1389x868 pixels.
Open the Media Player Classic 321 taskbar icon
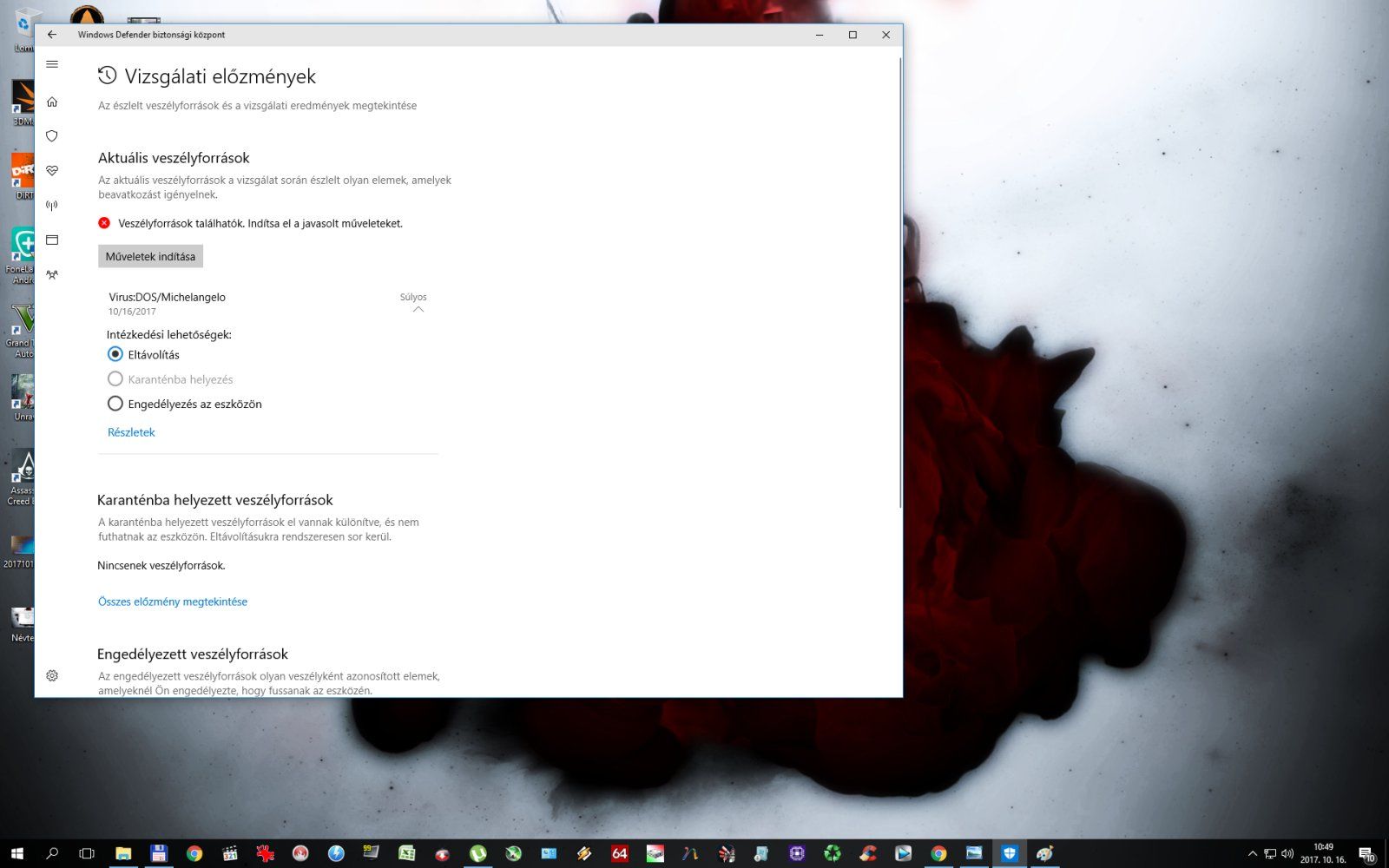coord(229,853)
